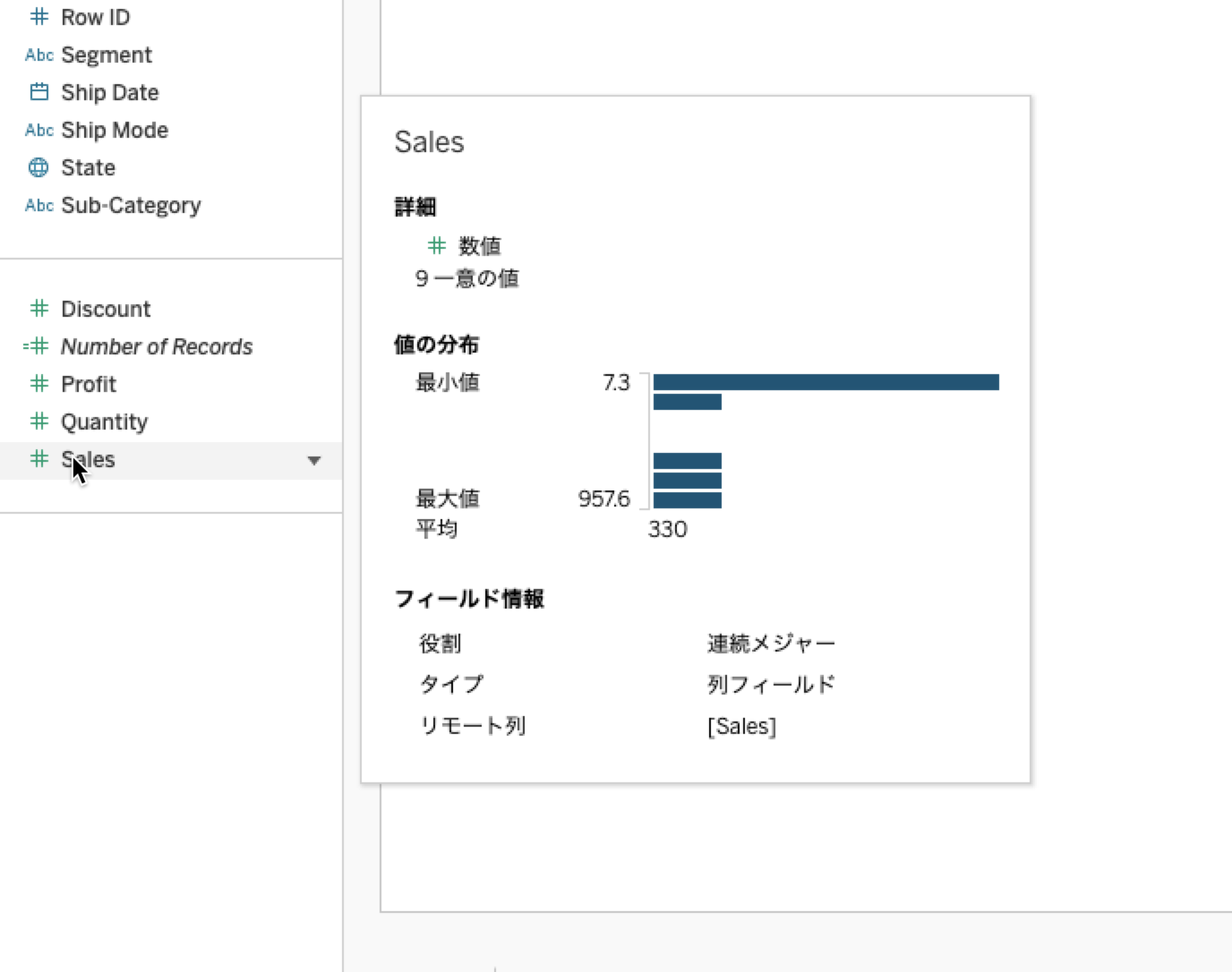This screenshot has height=972, width=1232.
Task: Click the 最大値 957.6 label
Action: point(604,499)
